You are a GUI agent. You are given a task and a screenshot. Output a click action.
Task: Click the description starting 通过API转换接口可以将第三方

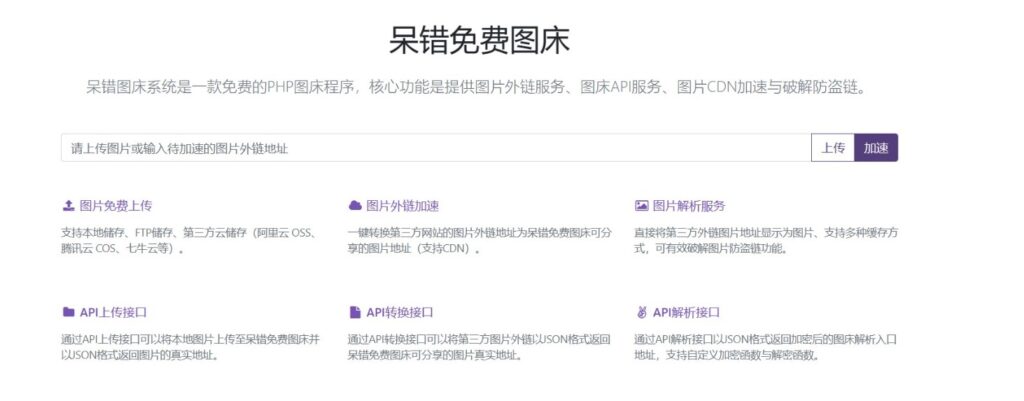[x=479, y=347]
